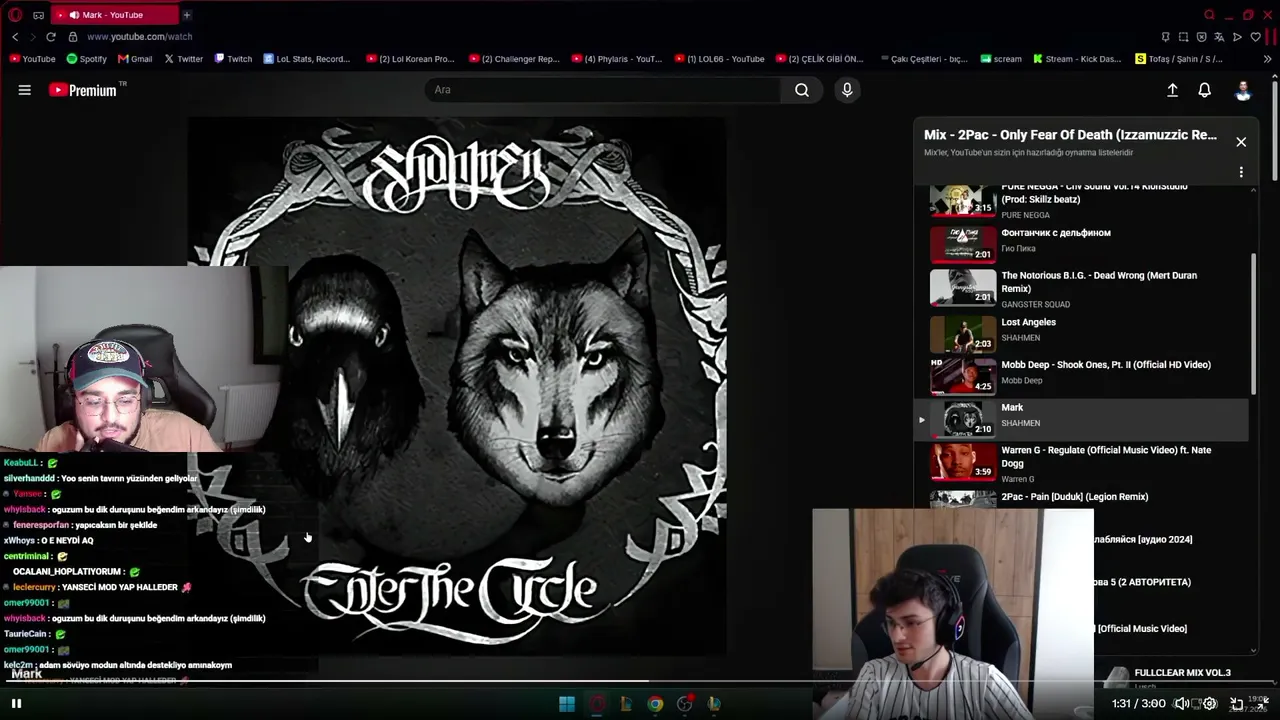
Task: Open the Mix playlist options menu
Action: (1241, 172)
